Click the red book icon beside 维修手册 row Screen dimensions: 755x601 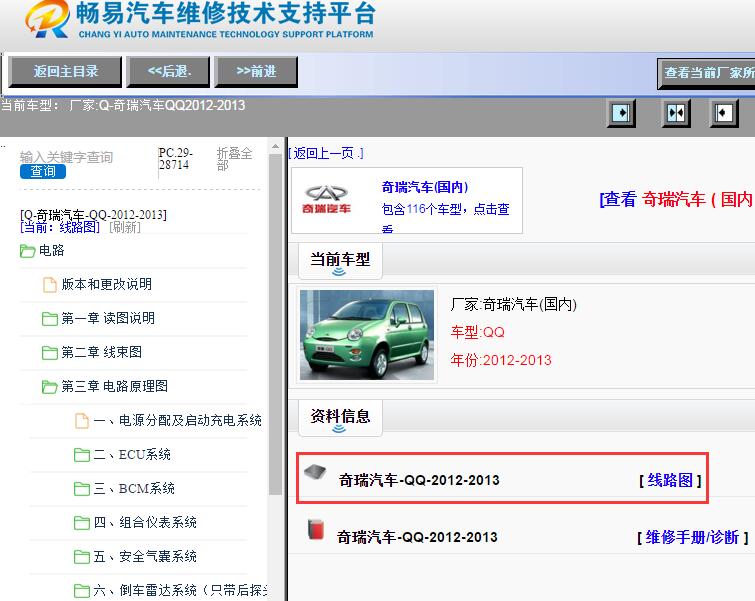click(315, 529)
